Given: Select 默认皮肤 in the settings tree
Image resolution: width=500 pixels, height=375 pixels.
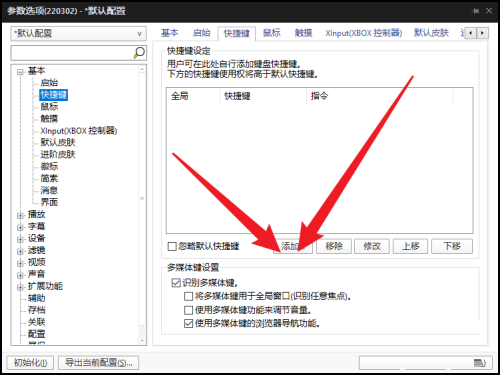Looking at the screenshot, I should pyautogui.click(x=58, y=142).
